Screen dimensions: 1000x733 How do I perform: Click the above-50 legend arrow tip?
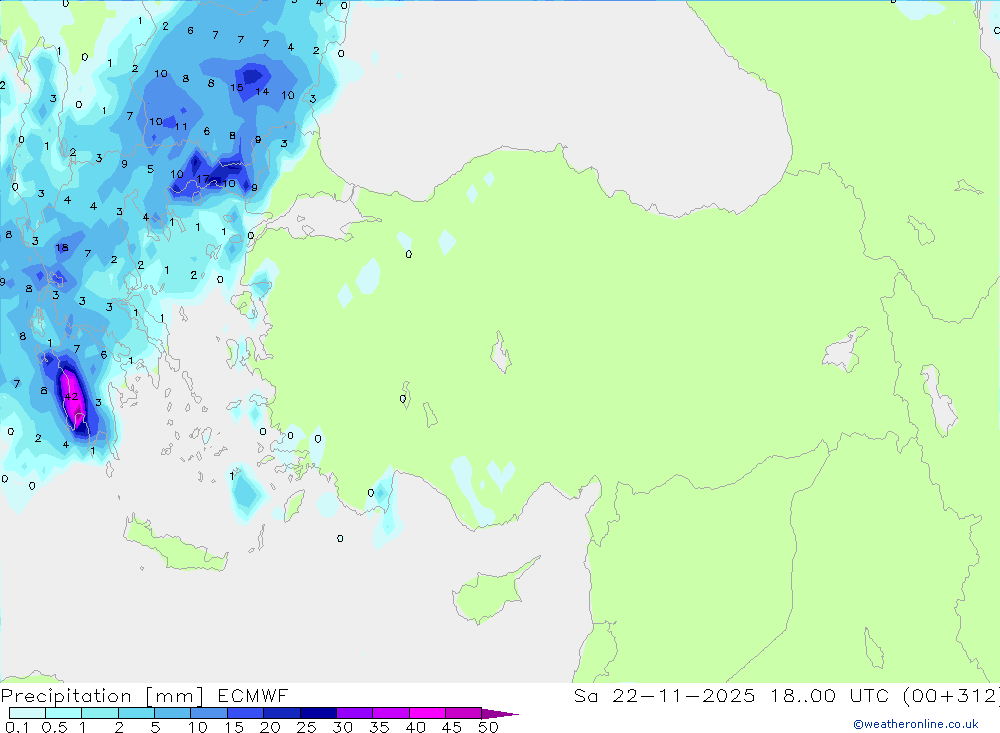tap(499, 714)
